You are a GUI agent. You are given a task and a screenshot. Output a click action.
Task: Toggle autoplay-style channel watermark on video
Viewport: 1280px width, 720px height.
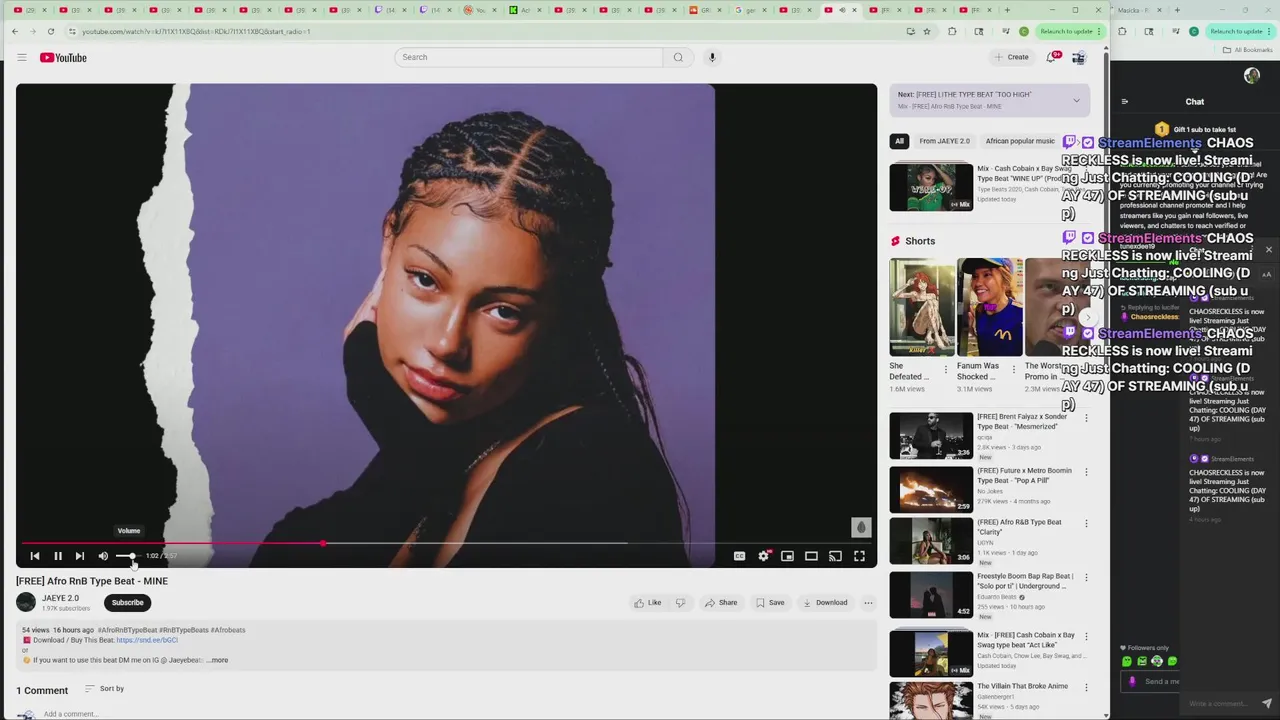pos(861,527)
